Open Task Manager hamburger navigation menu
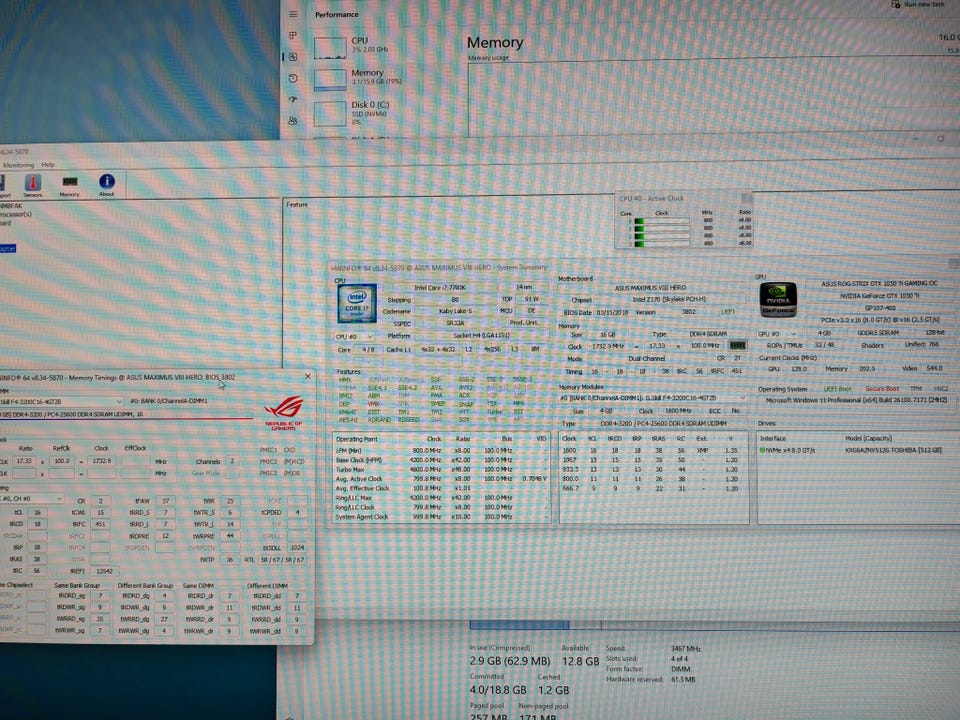Viewport: 960px width, 720px height. point(293,13)
